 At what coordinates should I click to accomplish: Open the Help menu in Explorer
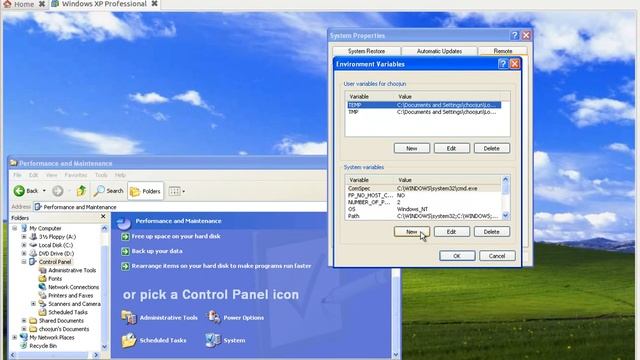120,175
